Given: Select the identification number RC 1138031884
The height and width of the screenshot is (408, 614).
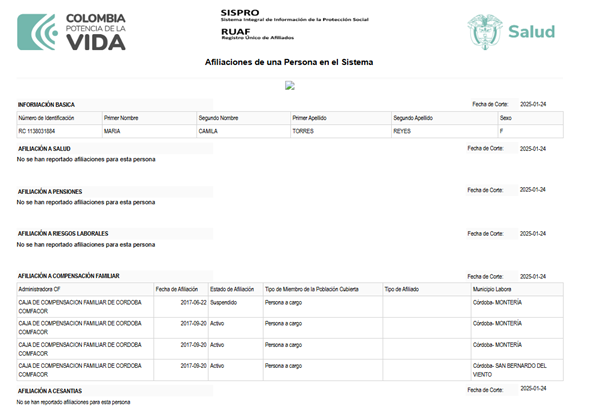Looking at the screenshot, I should click(37, 130).
